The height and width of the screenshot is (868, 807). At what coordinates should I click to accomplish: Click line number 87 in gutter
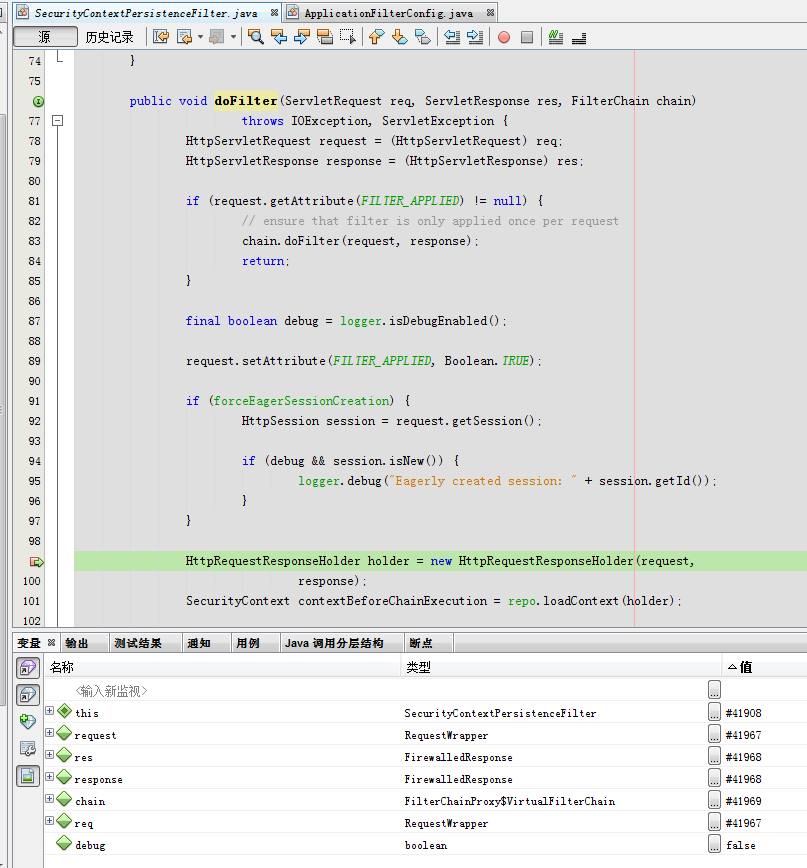pos(34,321)
